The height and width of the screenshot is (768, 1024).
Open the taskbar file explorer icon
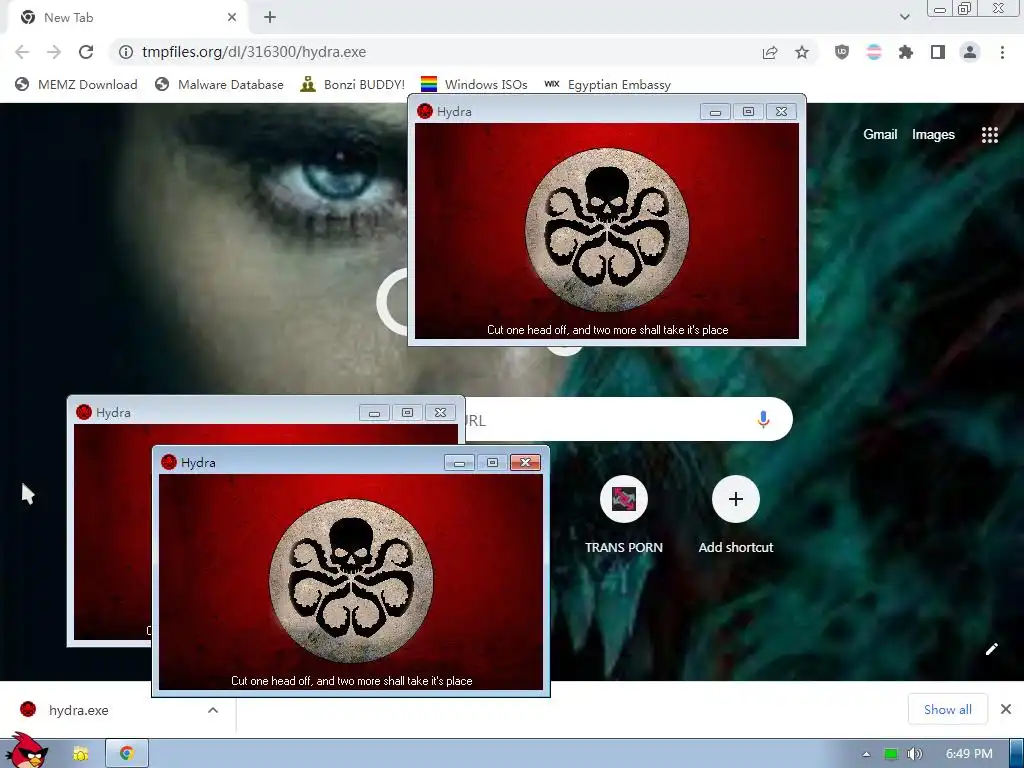tap(81, 754)
